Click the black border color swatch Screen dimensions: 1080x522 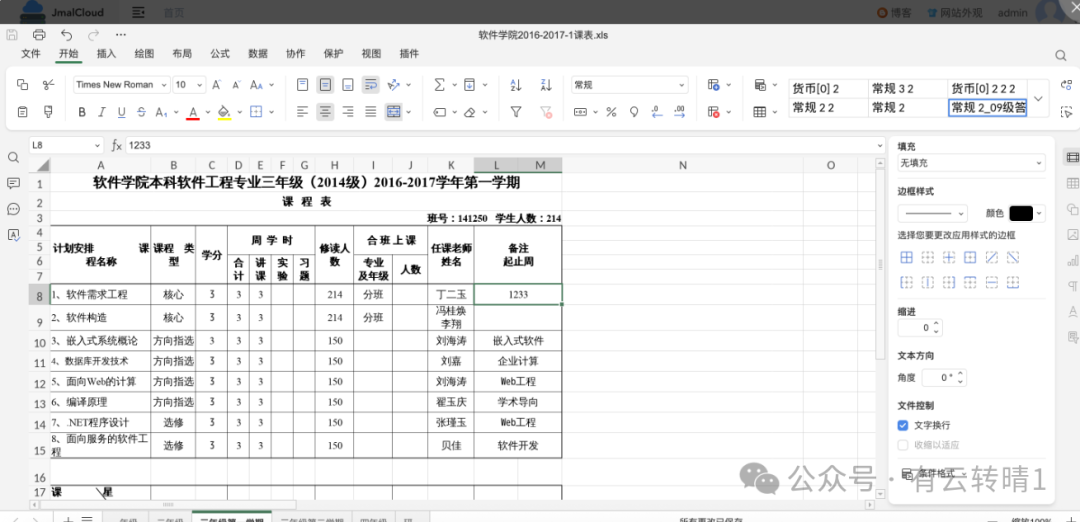click(x=1021, y=213)
